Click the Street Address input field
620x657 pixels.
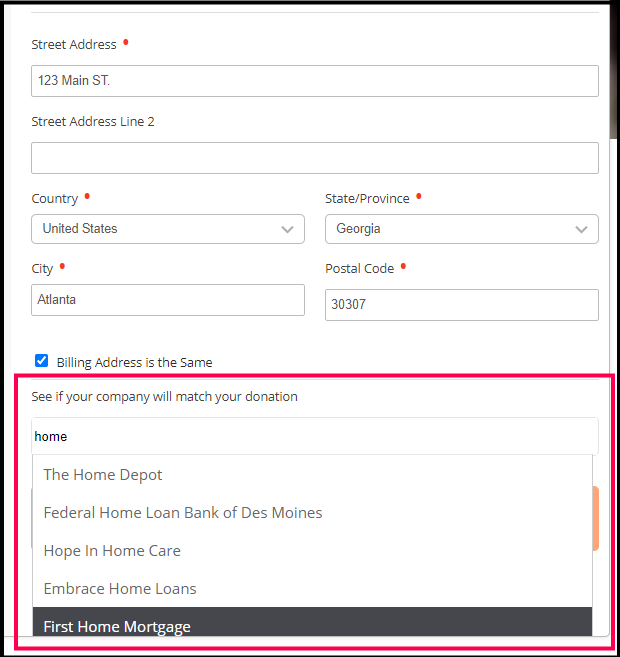pos(315,81)
